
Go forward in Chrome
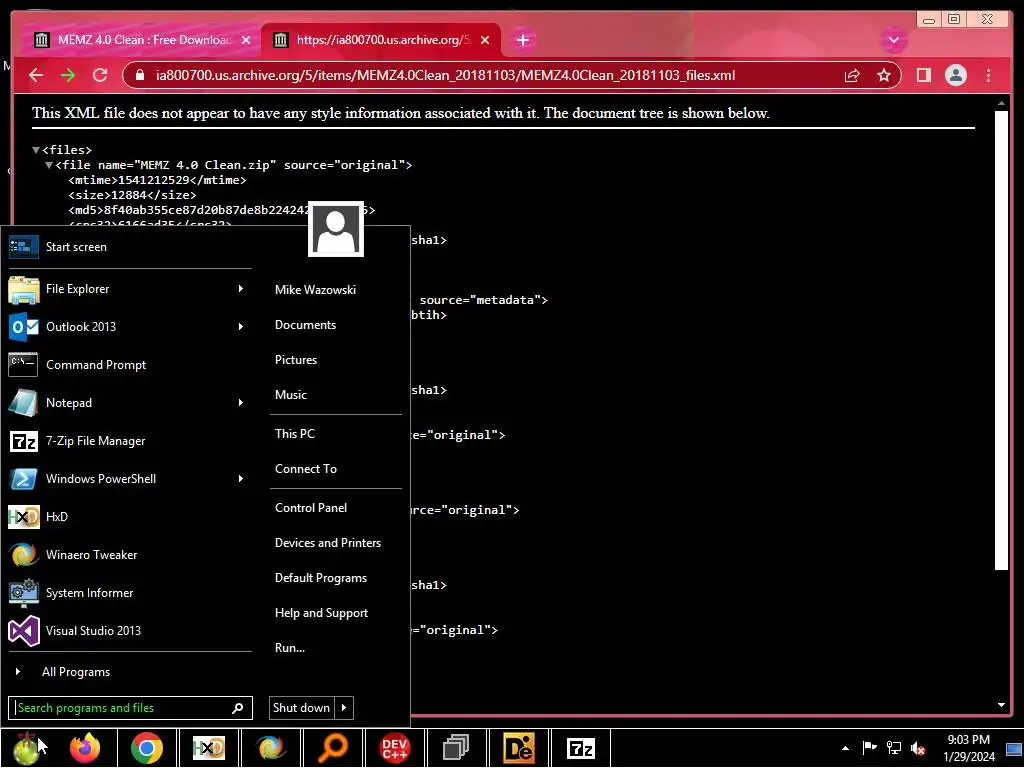click(68, 75)
